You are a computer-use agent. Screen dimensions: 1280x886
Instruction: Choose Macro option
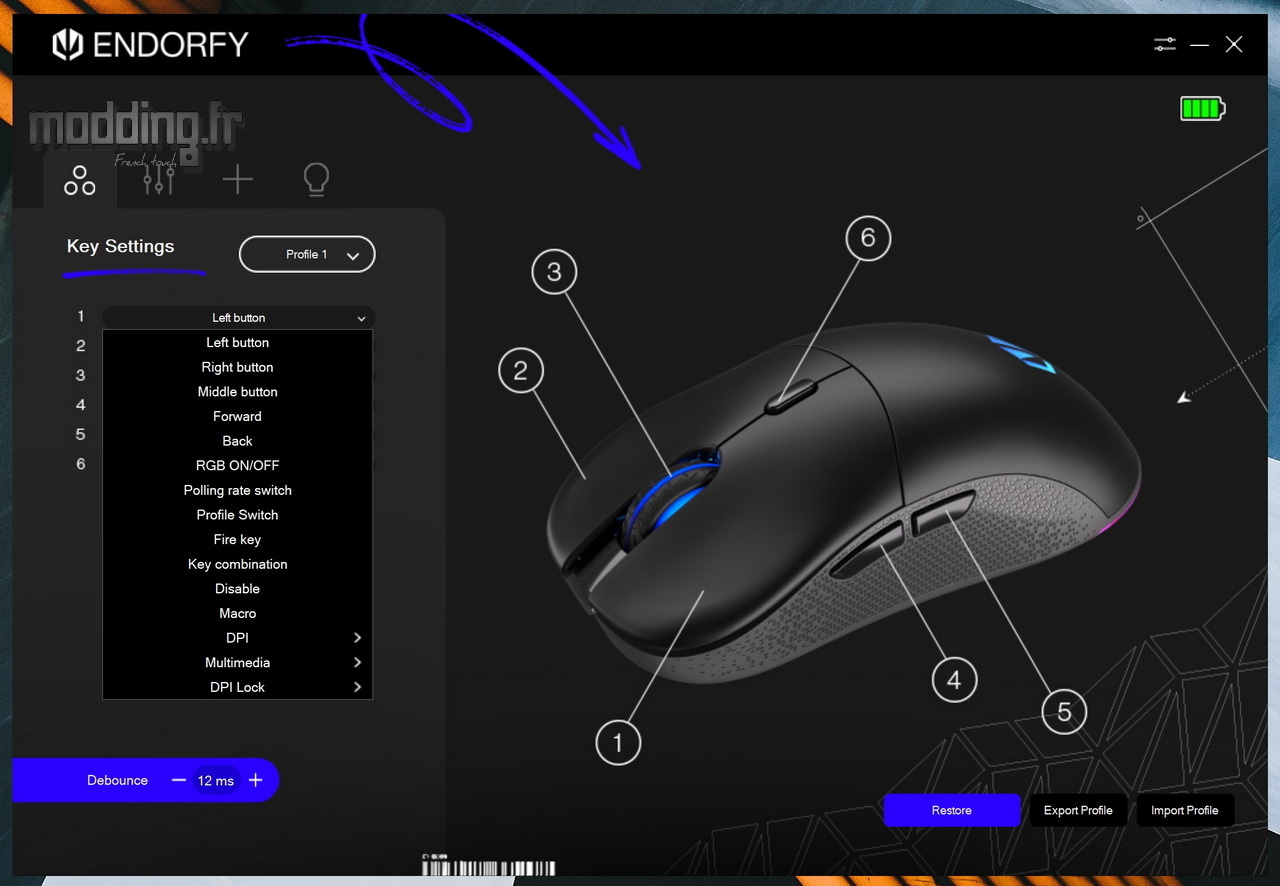238,613
